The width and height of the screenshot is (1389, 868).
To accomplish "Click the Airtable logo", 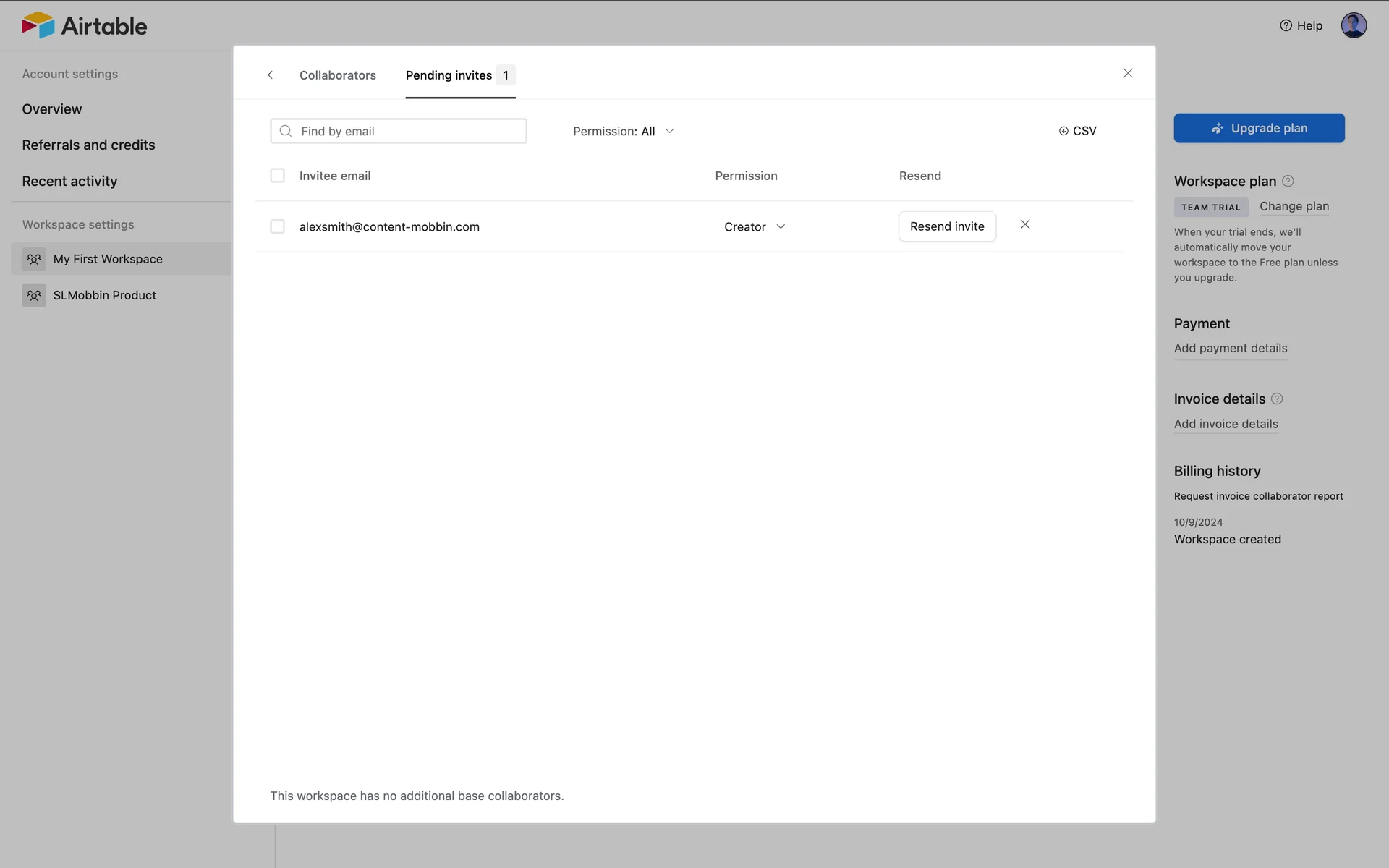I will tap(84, 25).
